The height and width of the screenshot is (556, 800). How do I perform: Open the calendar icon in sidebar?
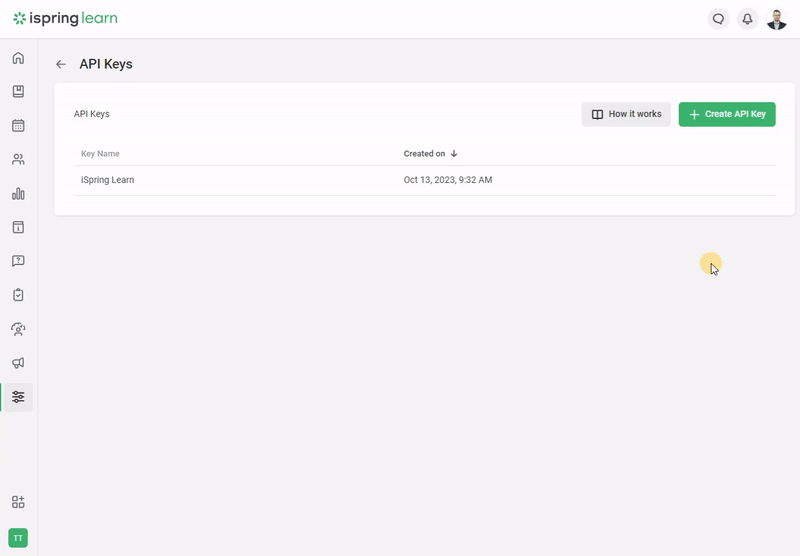coord(18,126)
